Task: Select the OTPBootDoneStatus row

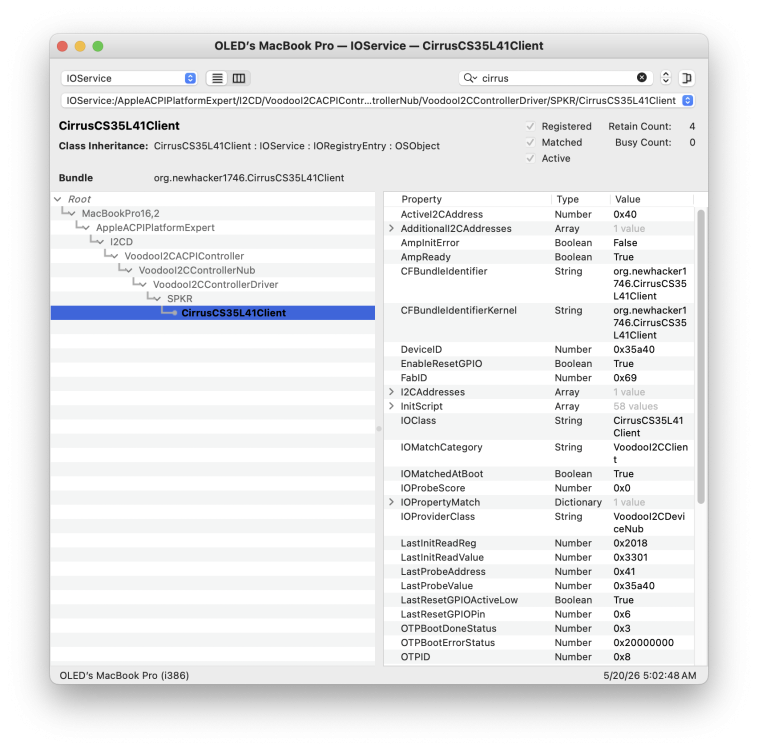Action: [539, 628]
